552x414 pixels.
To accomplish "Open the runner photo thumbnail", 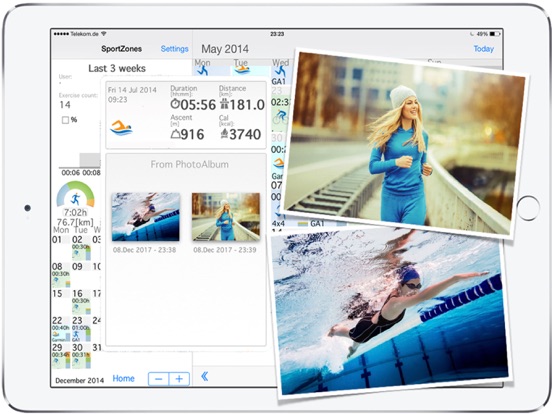I will 226,217.
